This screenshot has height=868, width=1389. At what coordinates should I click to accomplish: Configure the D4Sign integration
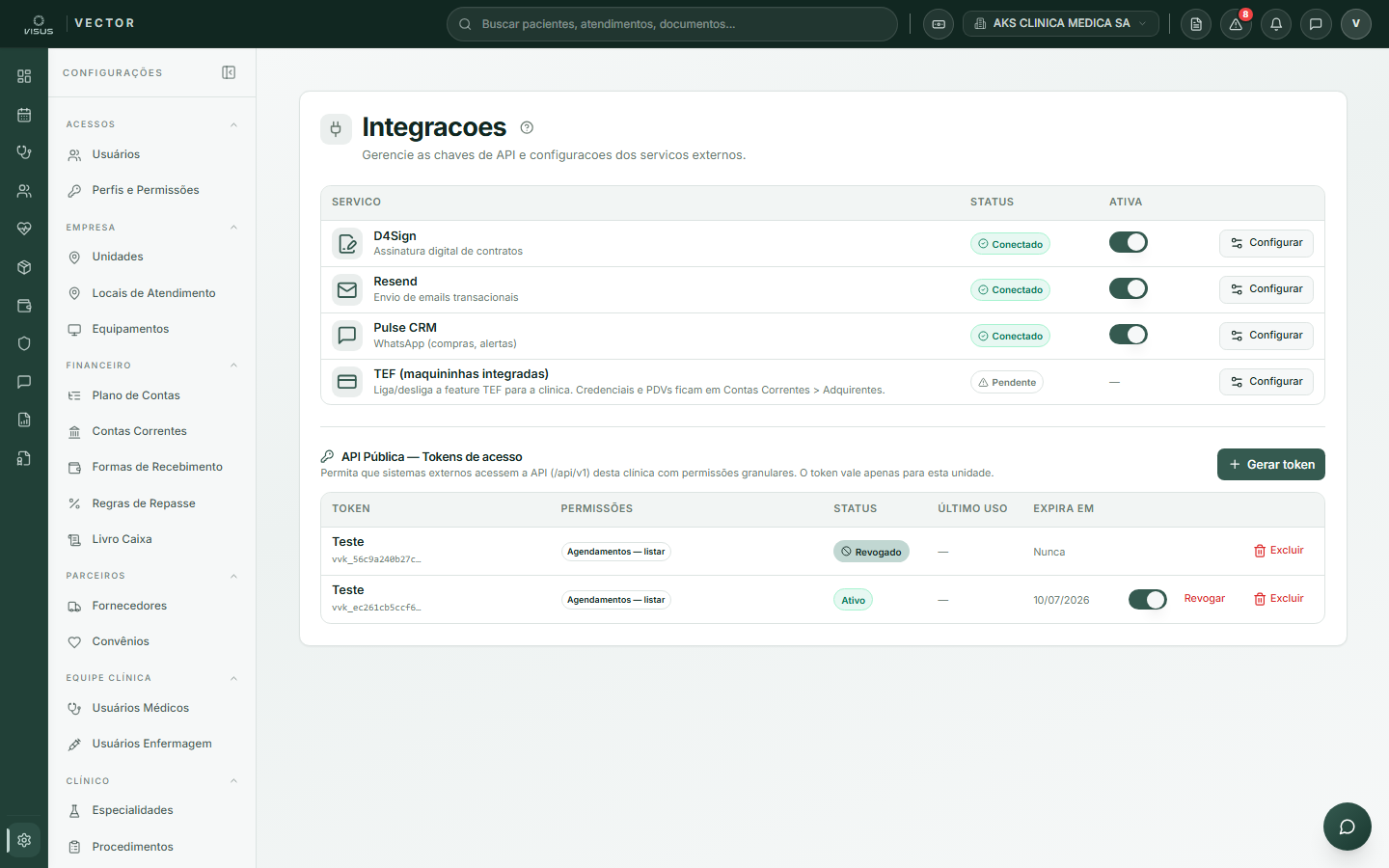(x=1266, y=243)
